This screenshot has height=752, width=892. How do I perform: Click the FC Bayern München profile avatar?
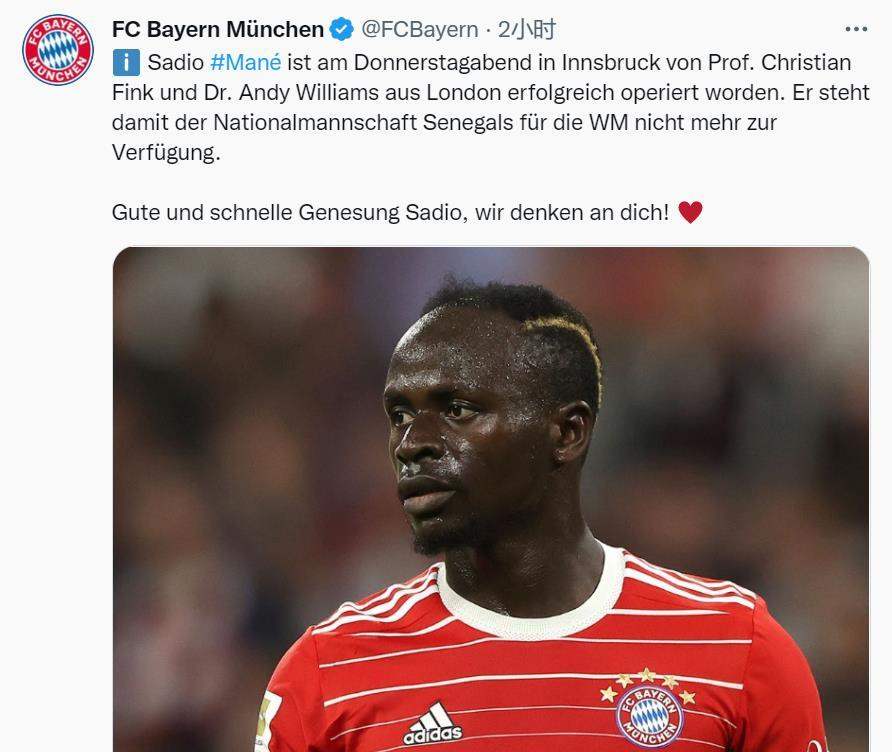[57, 49]
